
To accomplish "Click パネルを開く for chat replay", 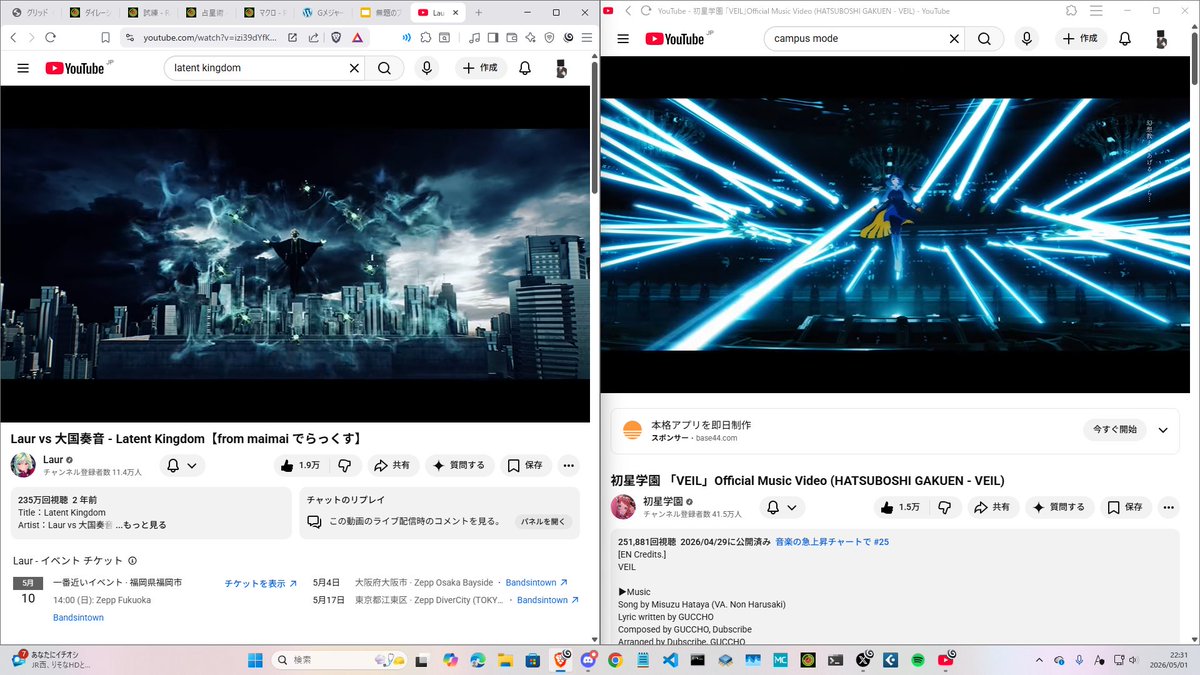I will tap(544, 521).
